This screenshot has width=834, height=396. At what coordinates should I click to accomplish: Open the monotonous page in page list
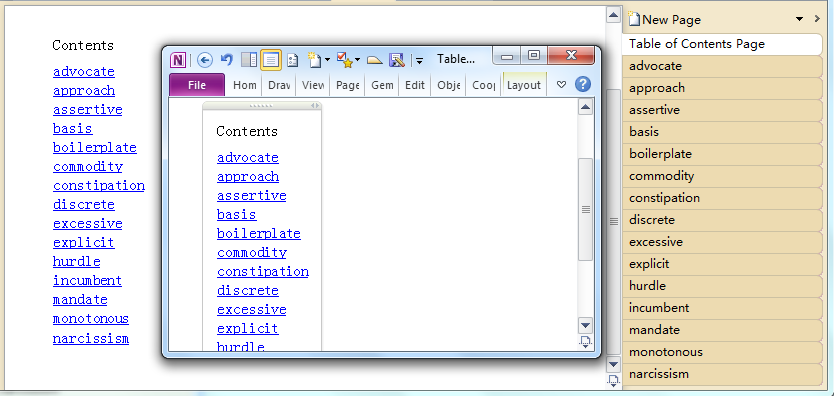tap(722, 352)
